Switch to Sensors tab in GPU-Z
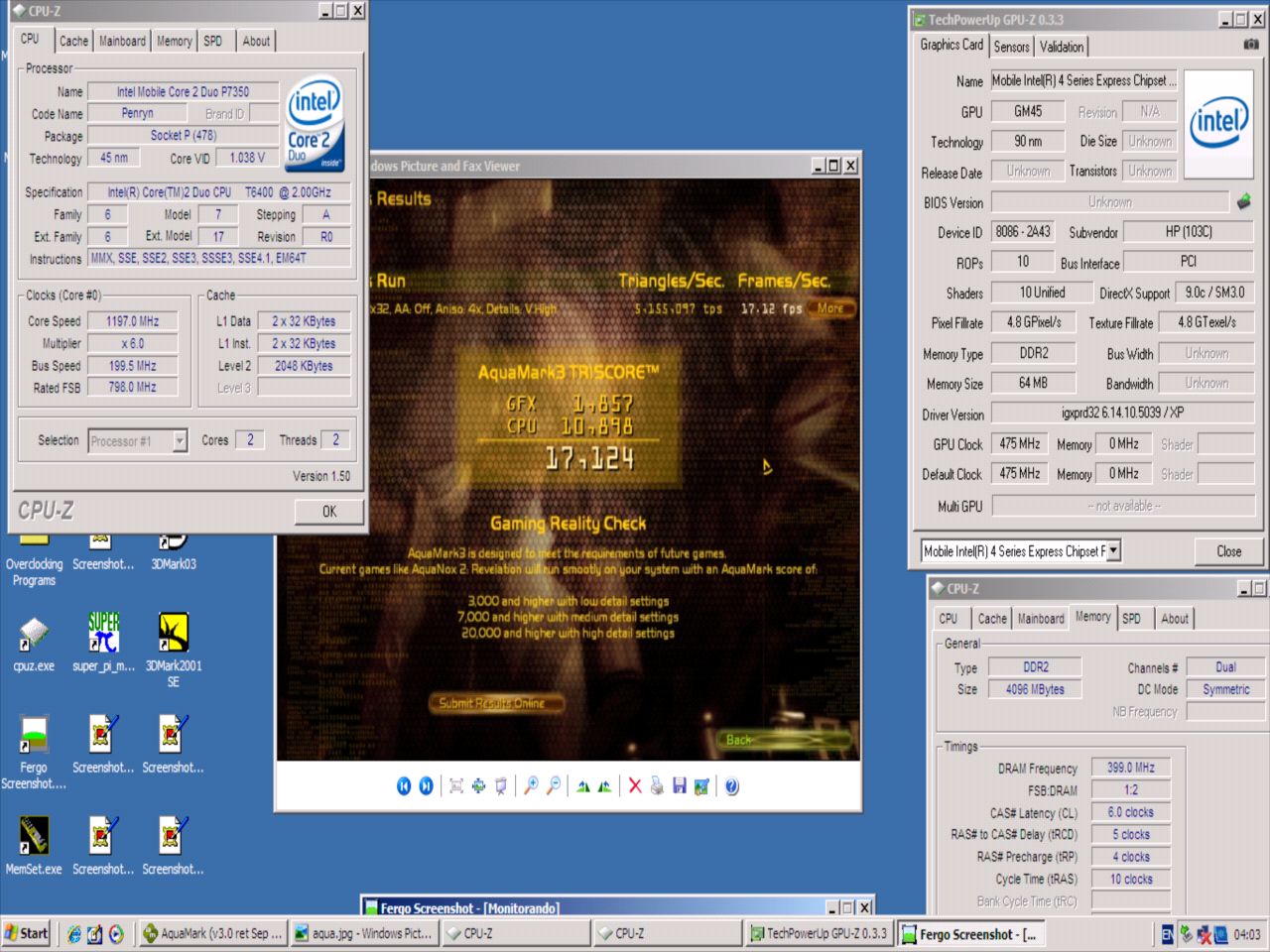 pos(1011,47)
